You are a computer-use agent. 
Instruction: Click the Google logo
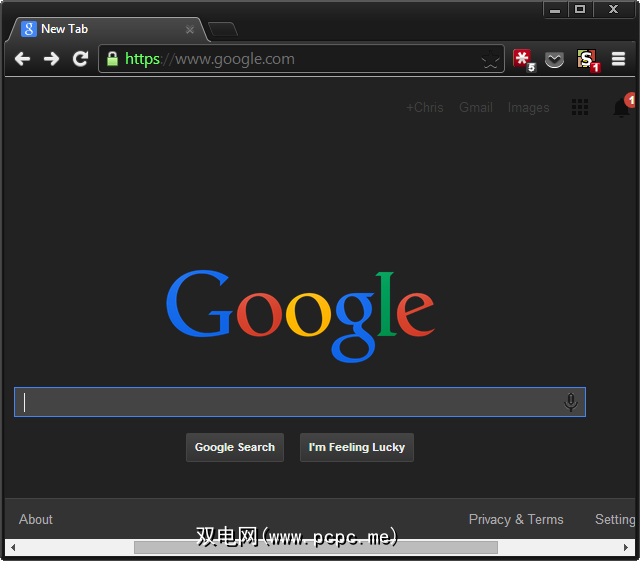[300, 316]
